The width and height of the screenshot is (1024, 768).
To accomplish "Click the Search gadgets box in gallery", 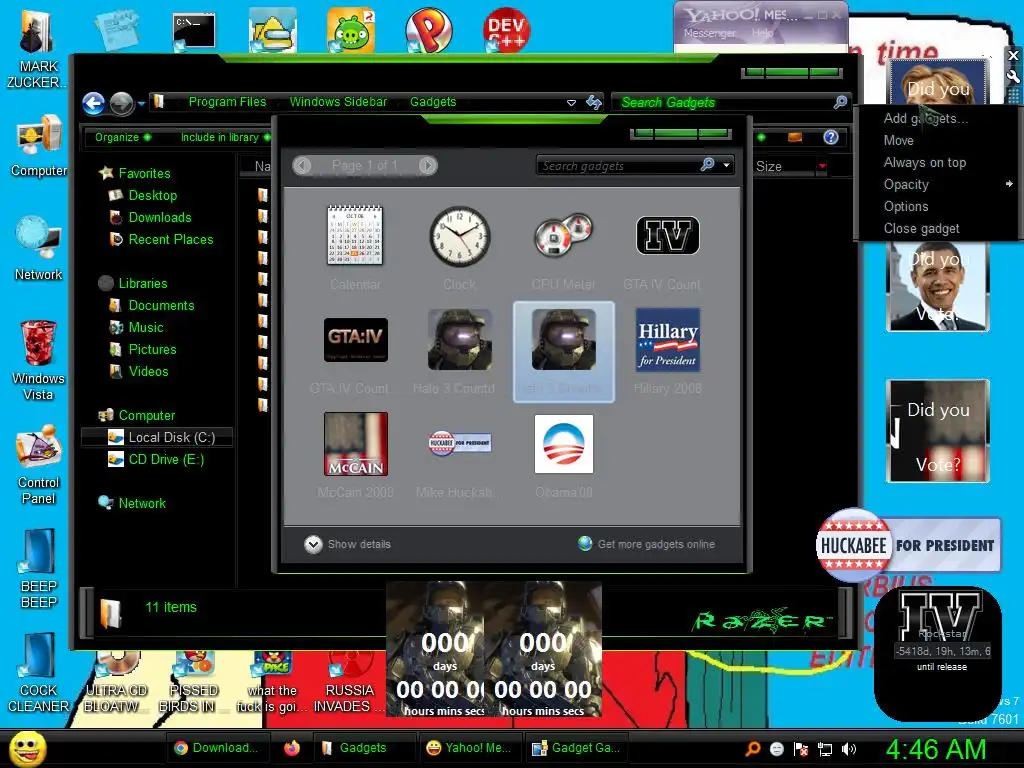I will click(x=619, y=166).
